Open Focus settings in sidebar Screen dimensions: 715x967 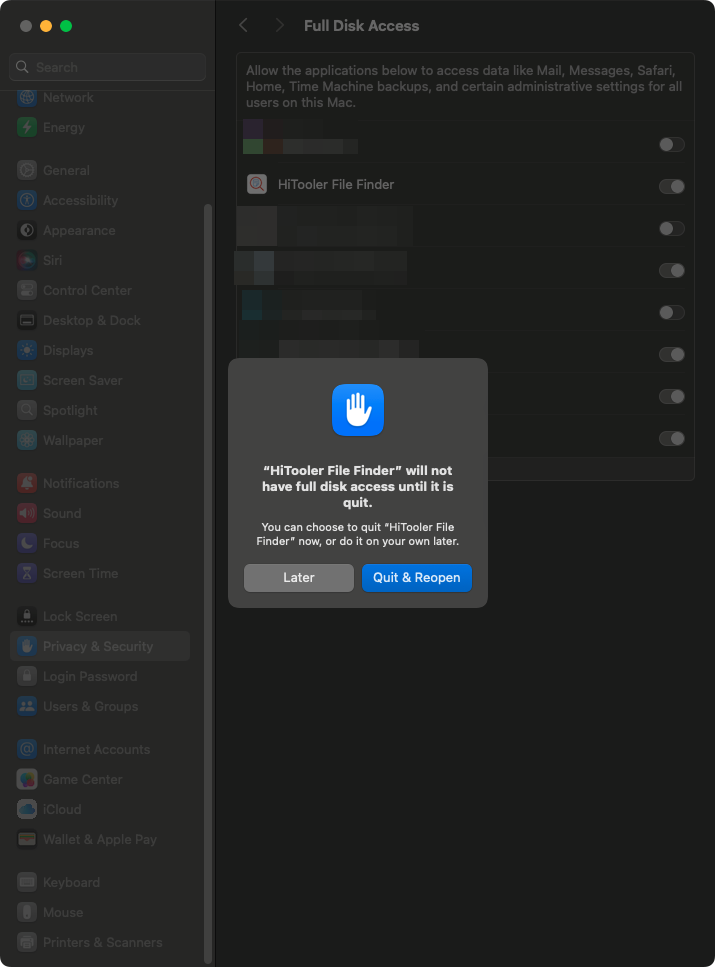(60, 543)
